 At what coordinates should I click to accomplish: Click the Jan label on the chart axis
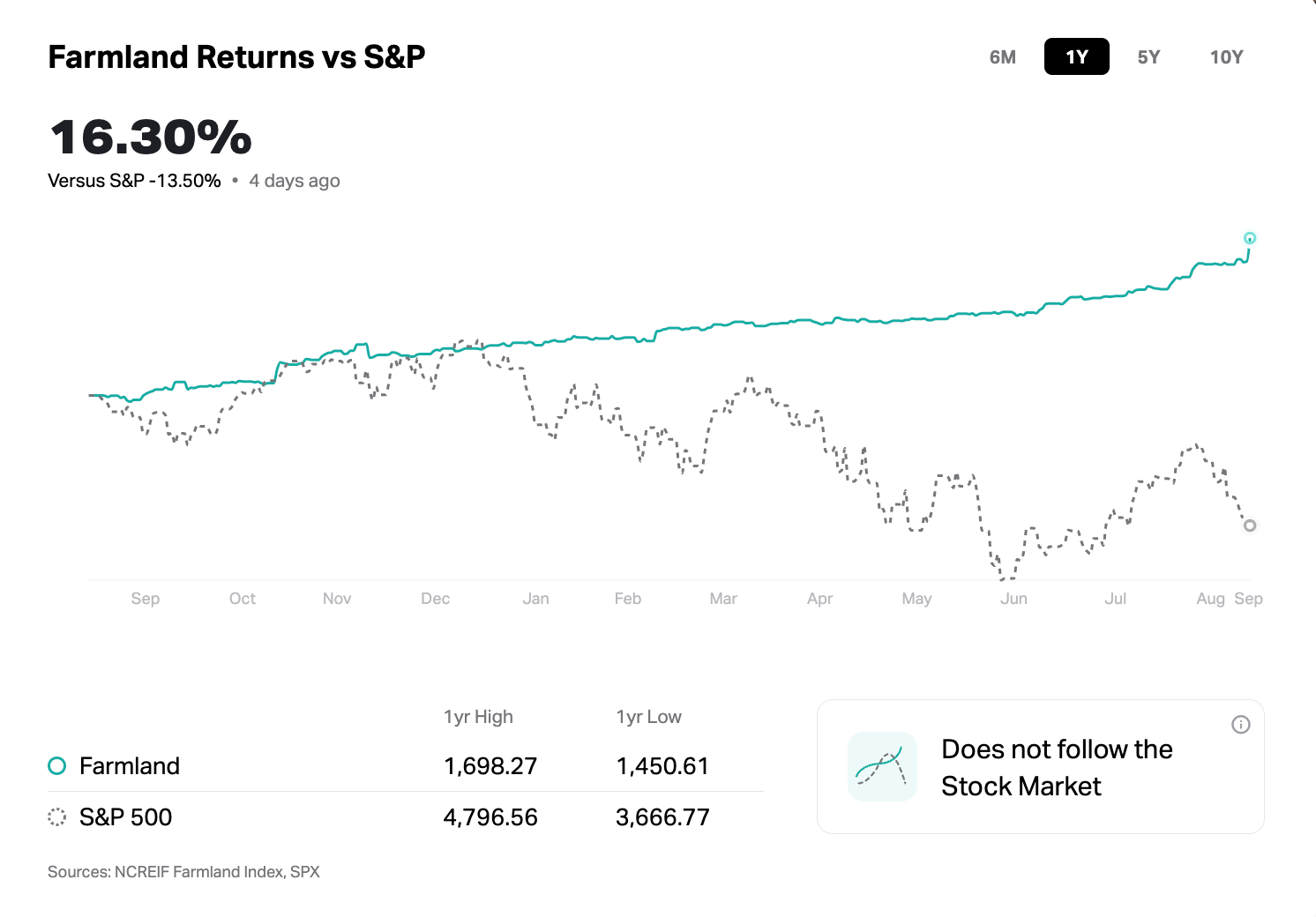535,599
